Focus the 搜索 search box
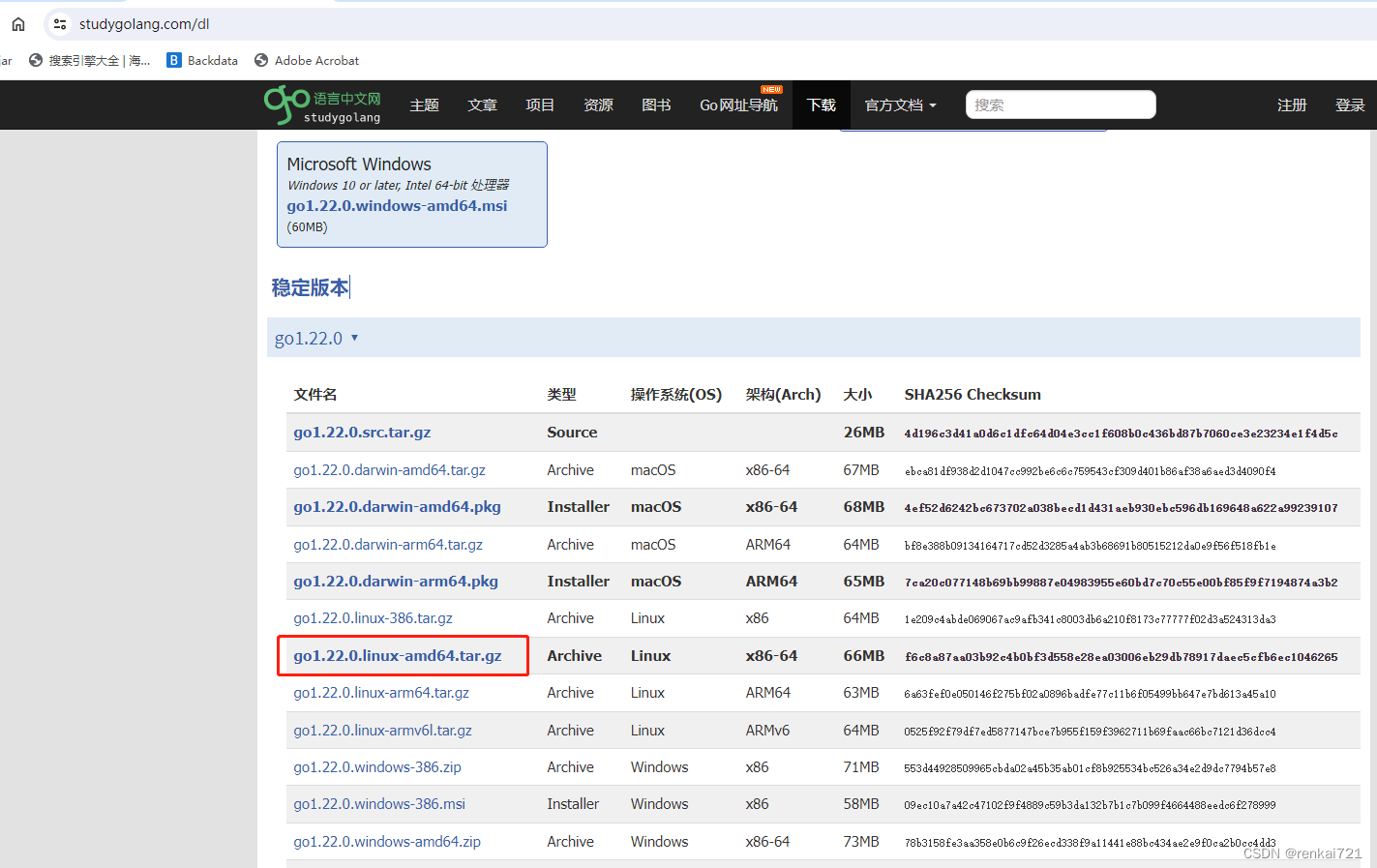1377x868 pixels. [1061, 105]
